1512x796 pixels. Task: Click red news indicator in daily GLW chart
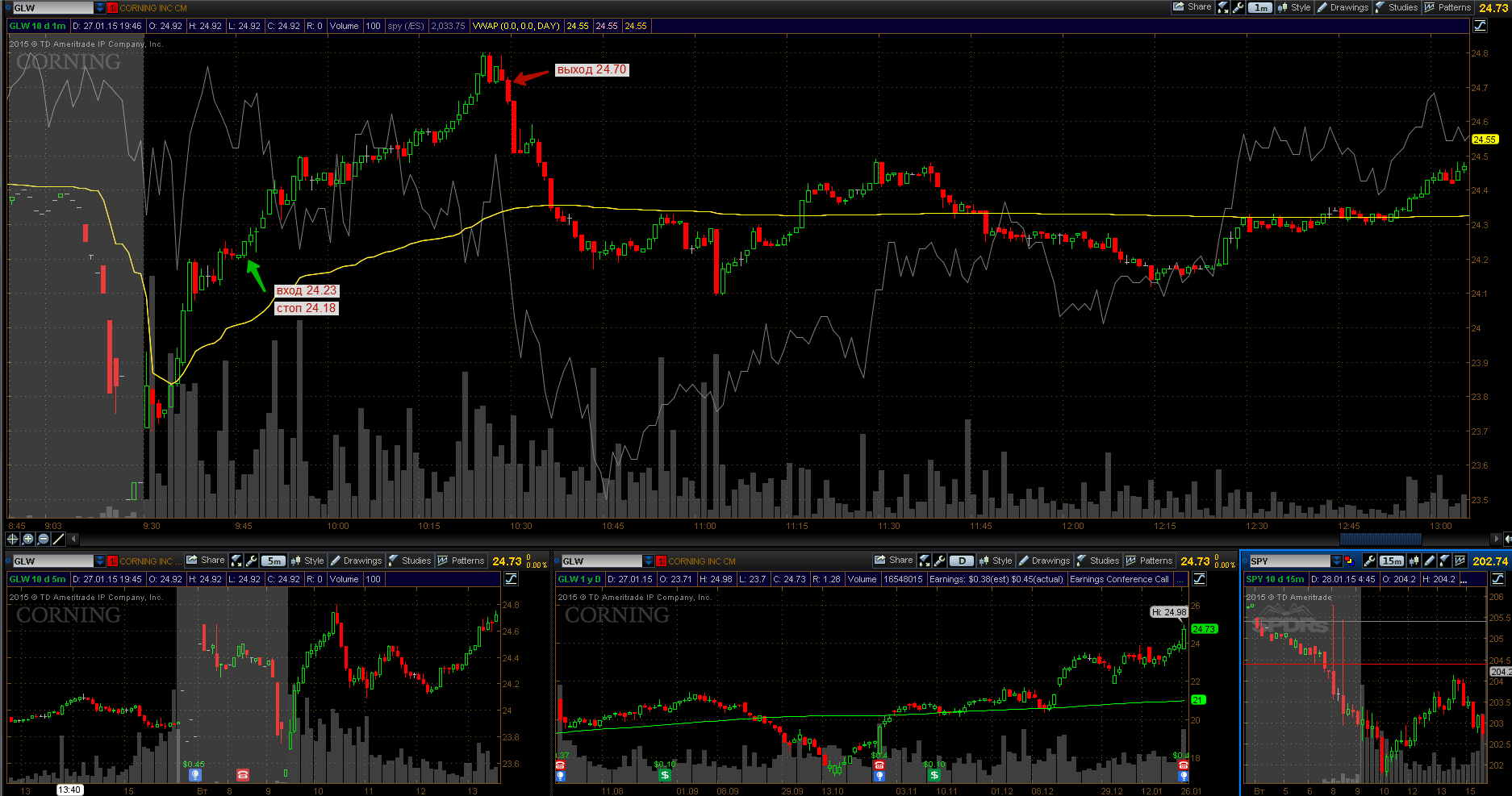click(x=662, y=561)
